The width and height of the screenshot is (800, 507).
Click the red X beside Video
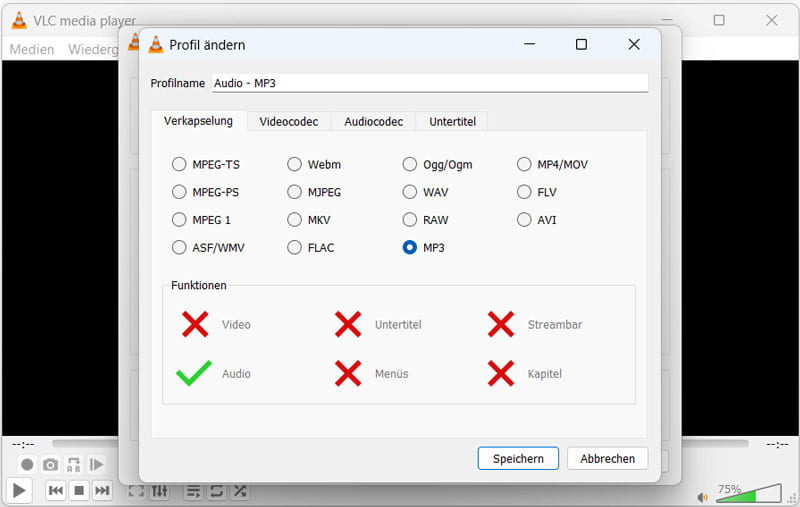(x=195, y=324)
